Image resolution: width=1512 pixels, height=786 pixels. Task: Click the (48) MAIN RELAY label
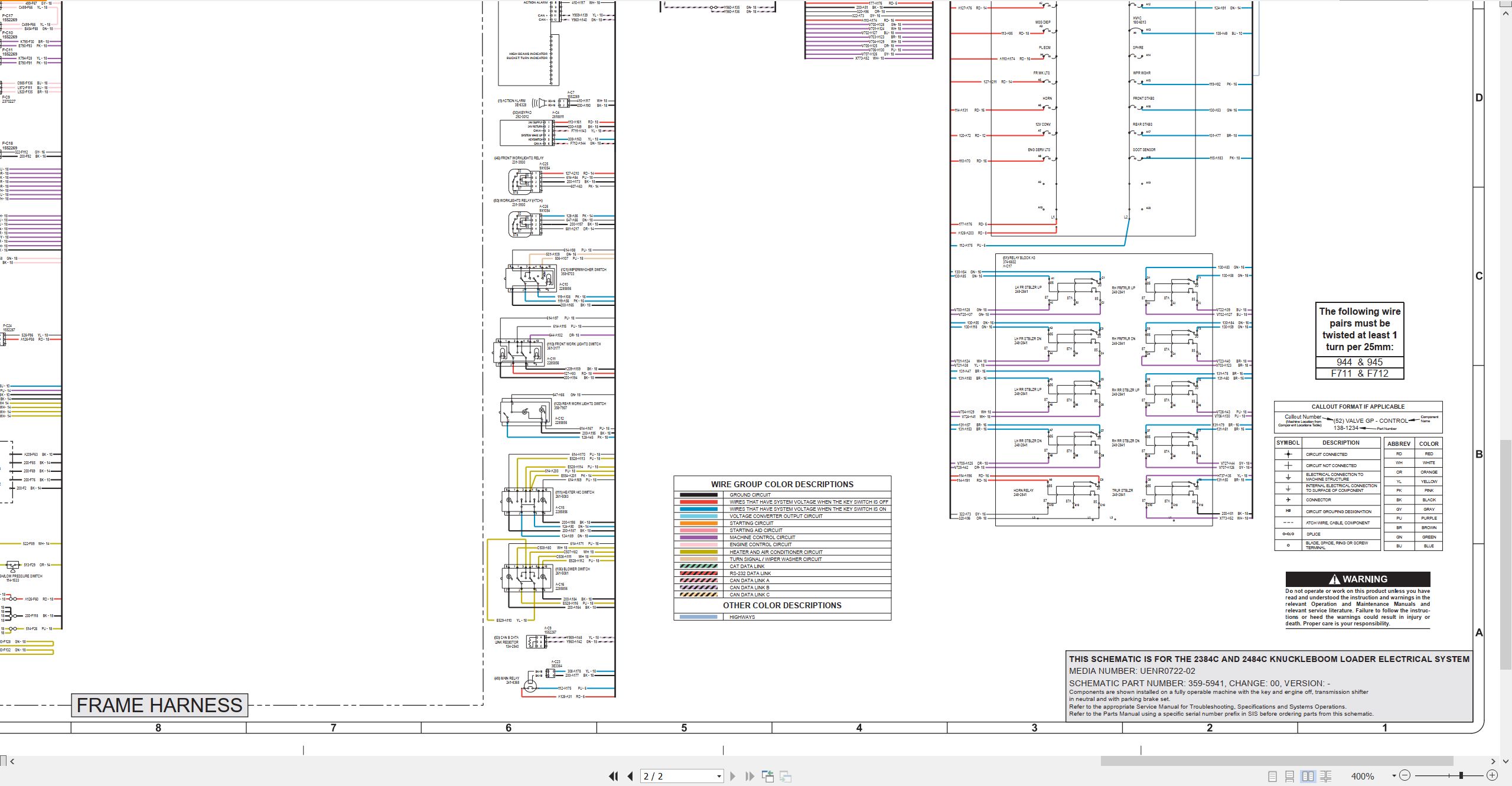point(507,678)
